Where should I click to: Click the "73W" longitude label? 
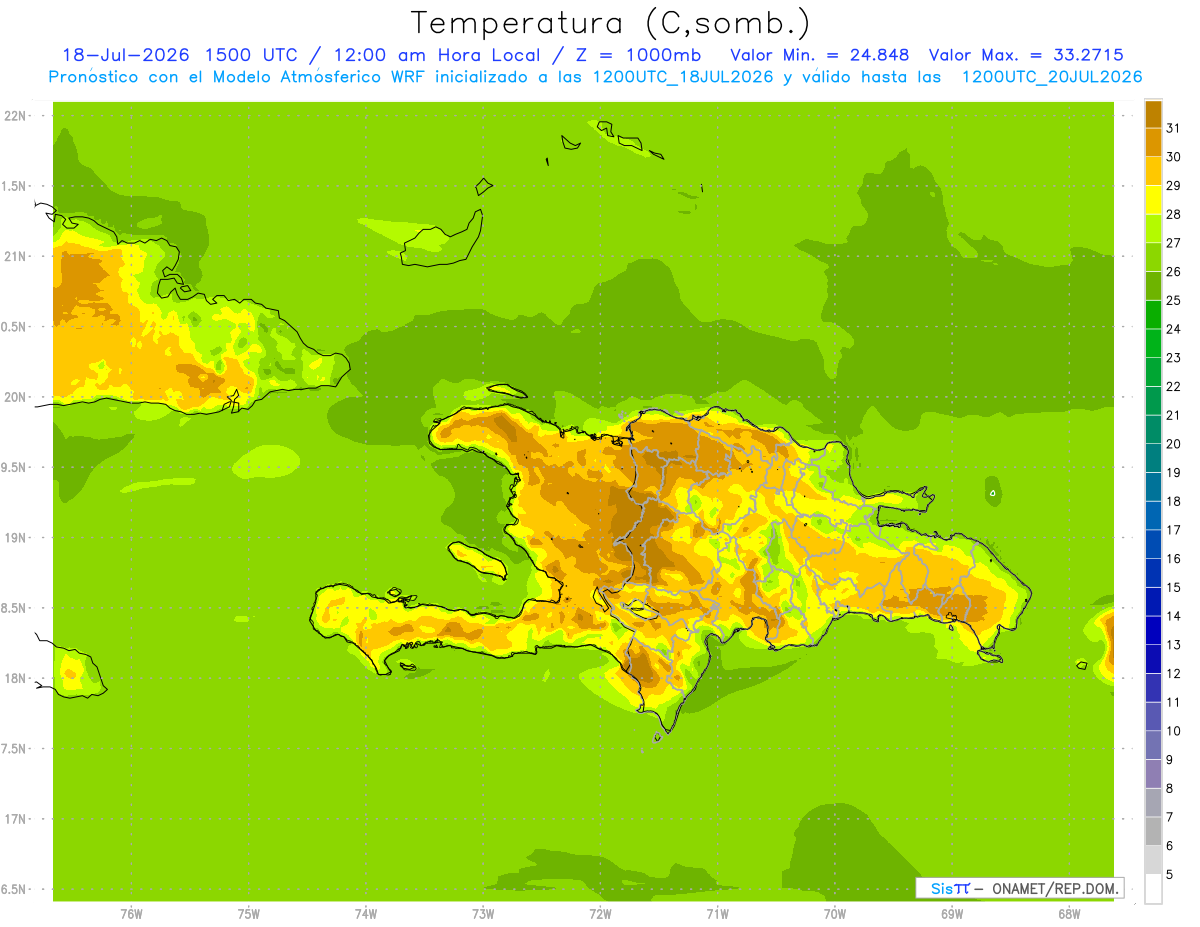pyautogui.click(x=483, y=913)
